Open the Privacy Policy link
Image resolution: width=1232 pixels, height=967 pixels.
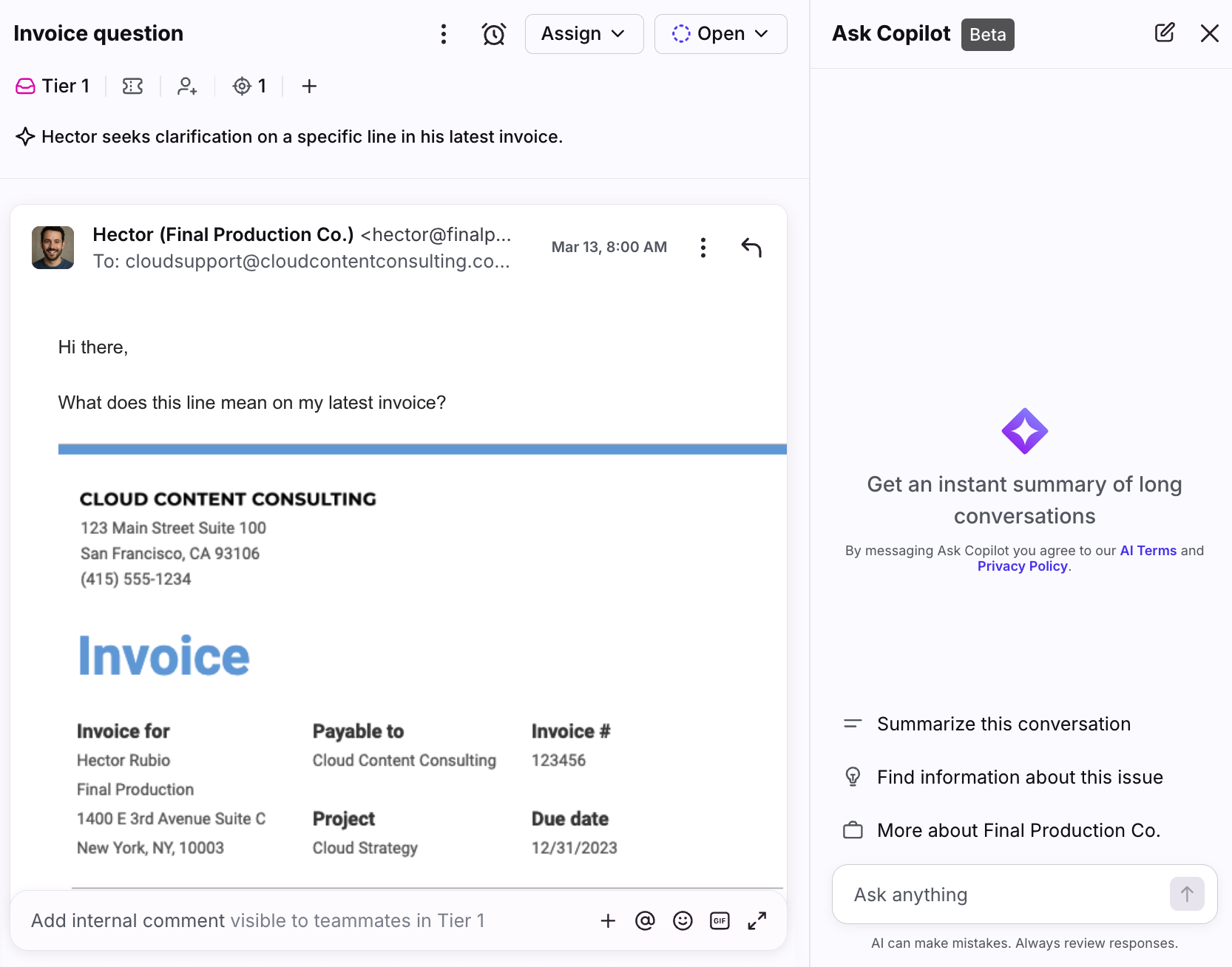click(x=1022, y=566)
